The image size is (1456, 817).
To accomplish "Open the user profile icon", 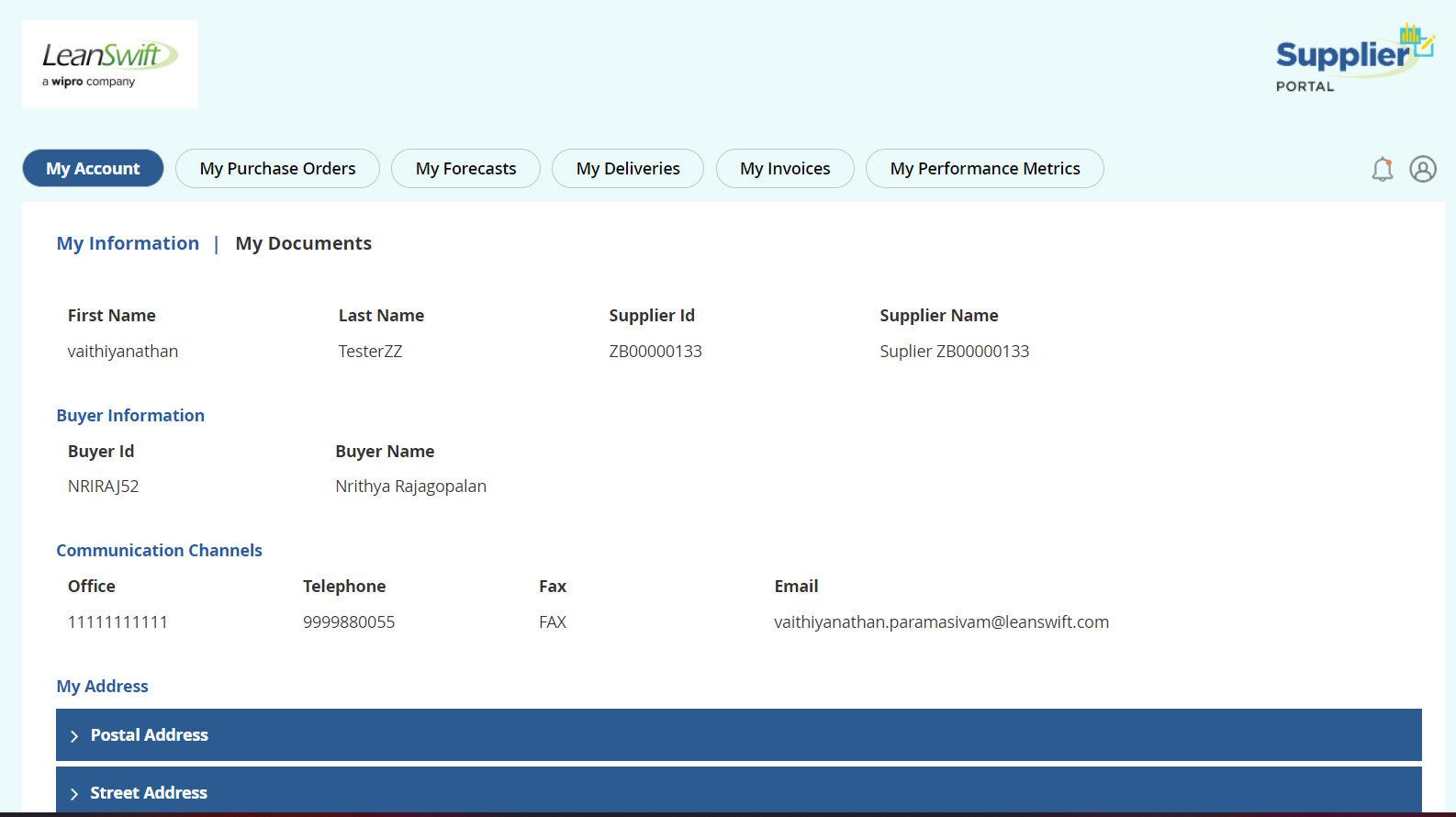I will tap(1423, 169).
